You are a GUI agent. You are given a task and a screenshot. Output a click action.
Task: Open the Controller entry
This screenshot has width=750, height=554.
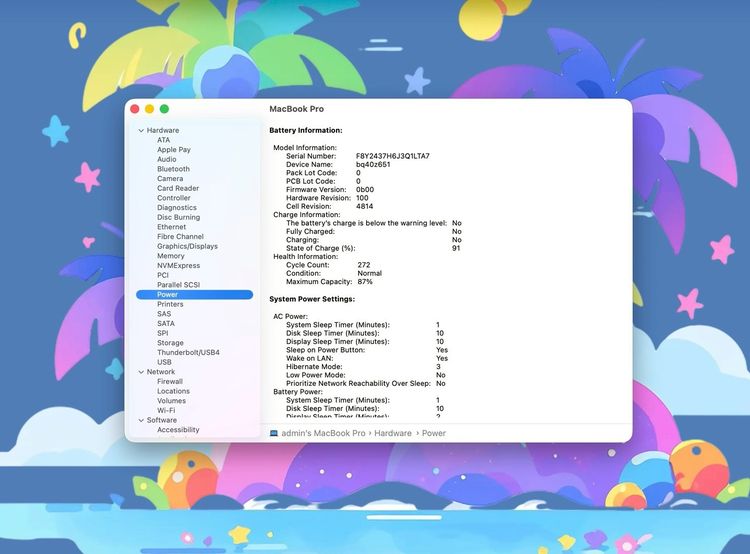174,198
